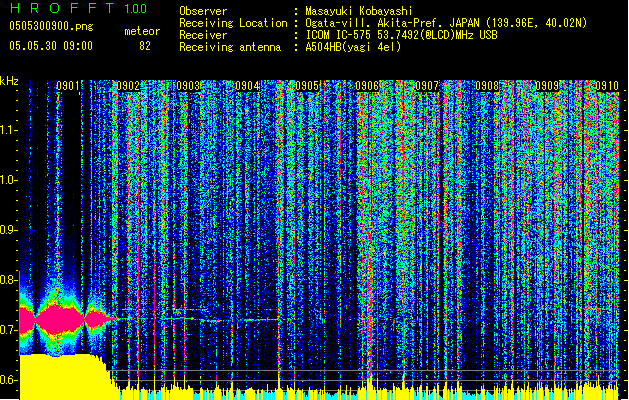629x400 pixels.
Task: Click the Receiving Location field label
Action: 233,23
